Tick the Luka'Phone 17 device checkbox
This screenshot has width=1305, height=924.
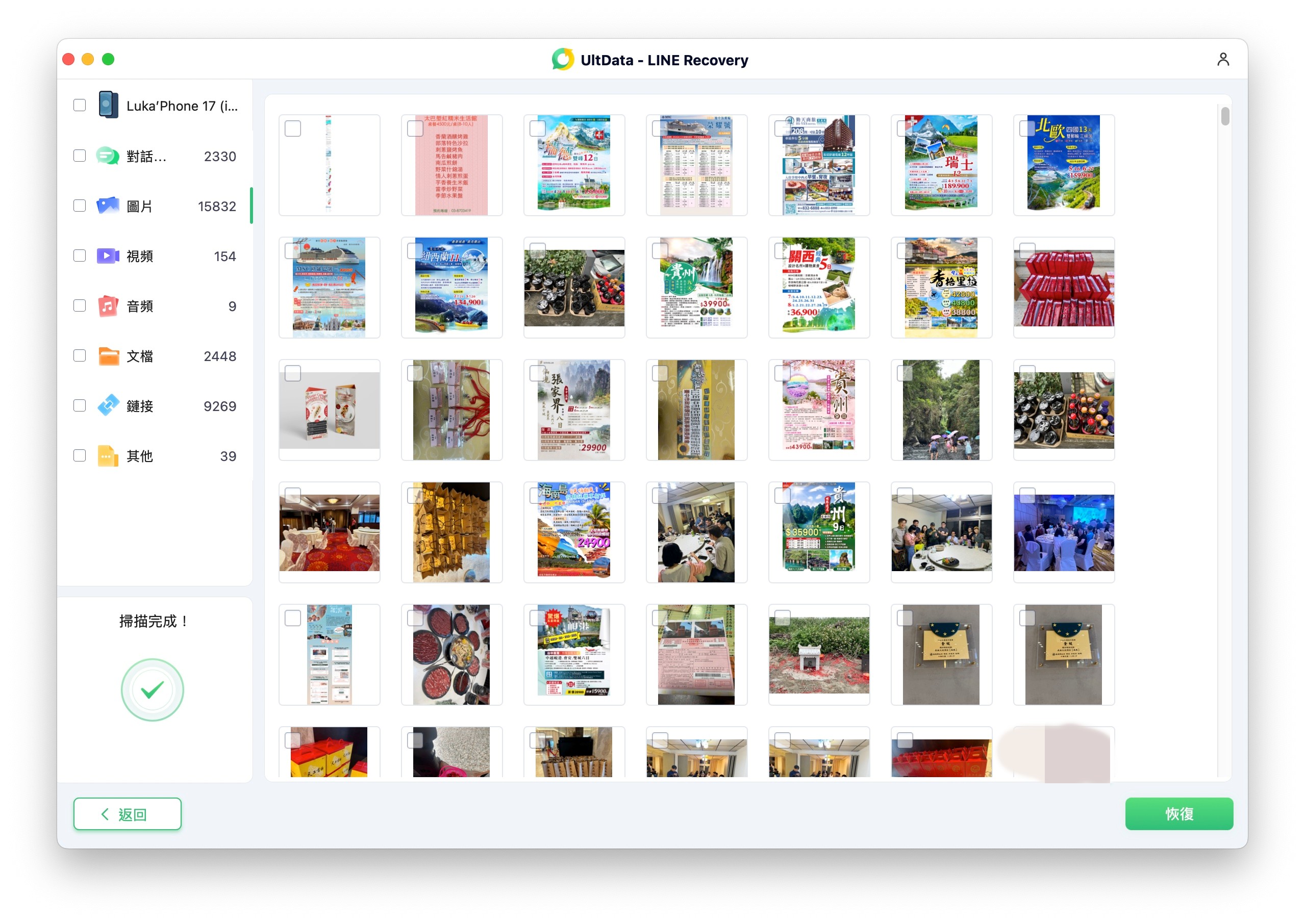click(79, 105)
